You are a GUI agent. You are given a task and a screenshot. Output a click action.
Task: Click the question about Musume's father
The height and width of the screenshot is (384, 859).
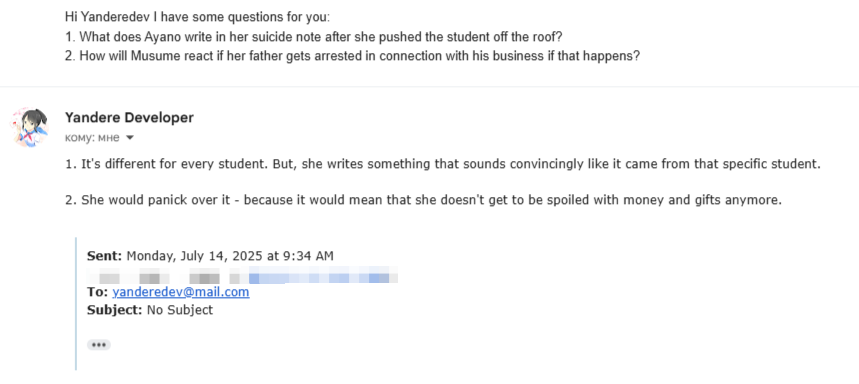(352, 56)
